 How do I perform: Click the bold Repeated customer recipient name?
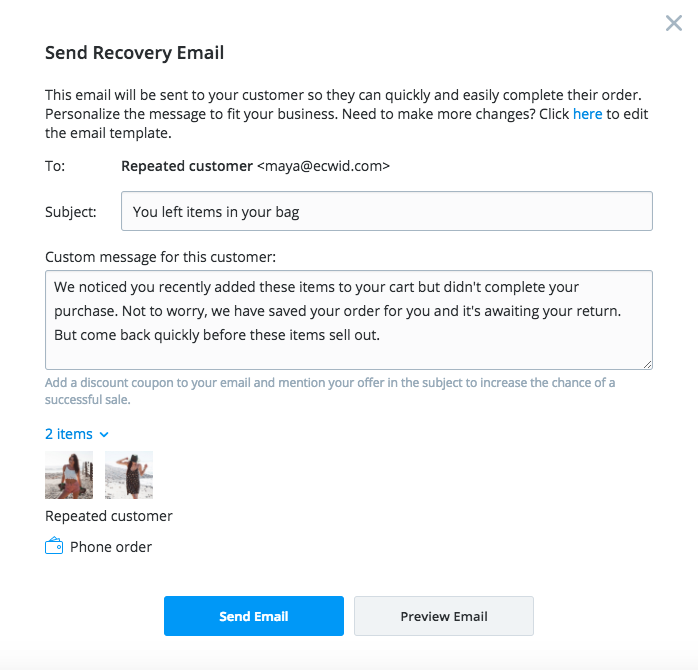click(x=187, y=166)
